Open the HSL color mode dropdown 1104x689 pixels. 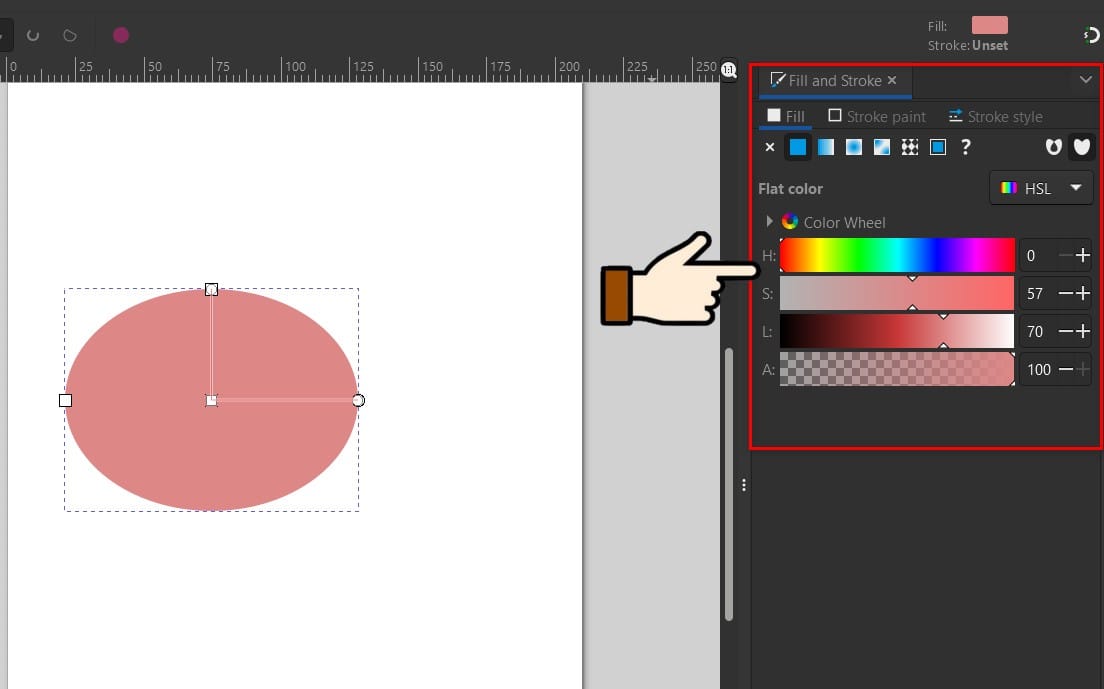(1041, 188)
